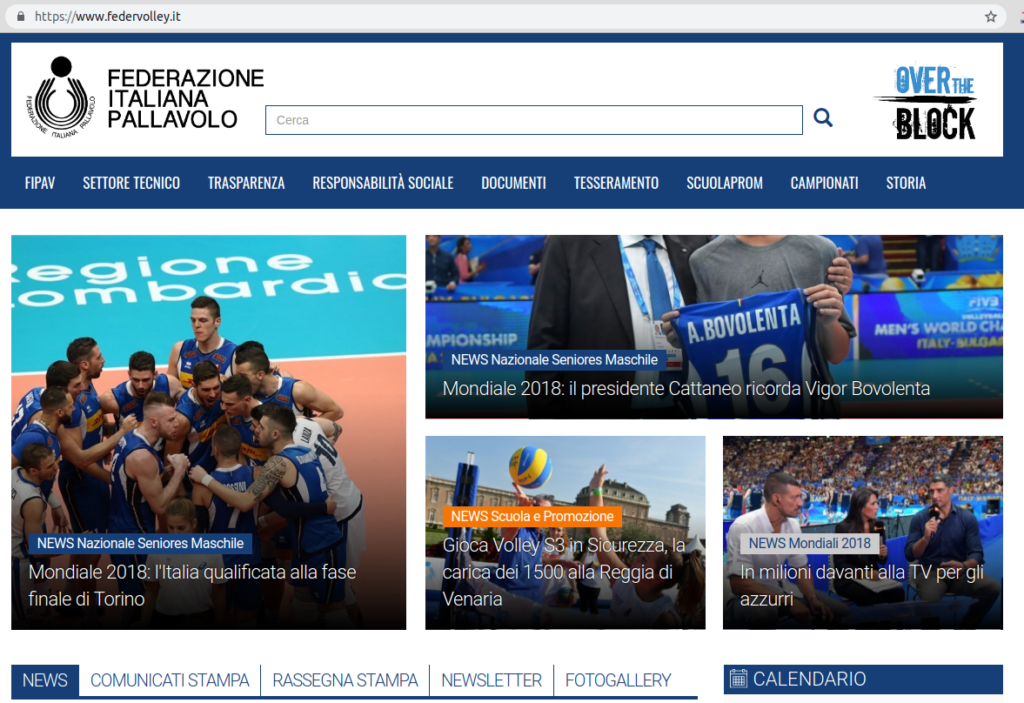Open the FIPAV menu
The height and width of the screenshot is (703, 1024).
(40, 183)
